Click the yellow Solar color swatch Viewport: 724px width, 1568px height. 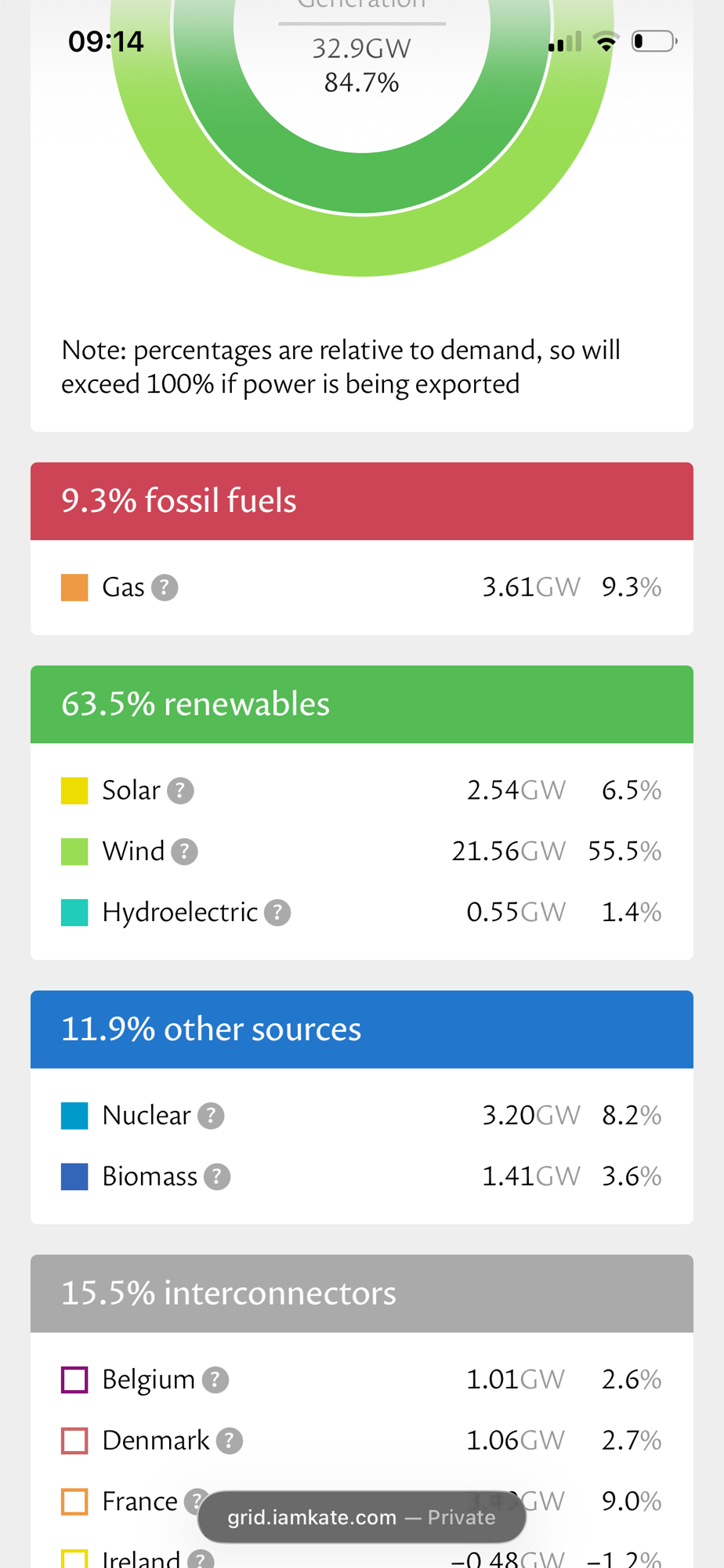74,790
